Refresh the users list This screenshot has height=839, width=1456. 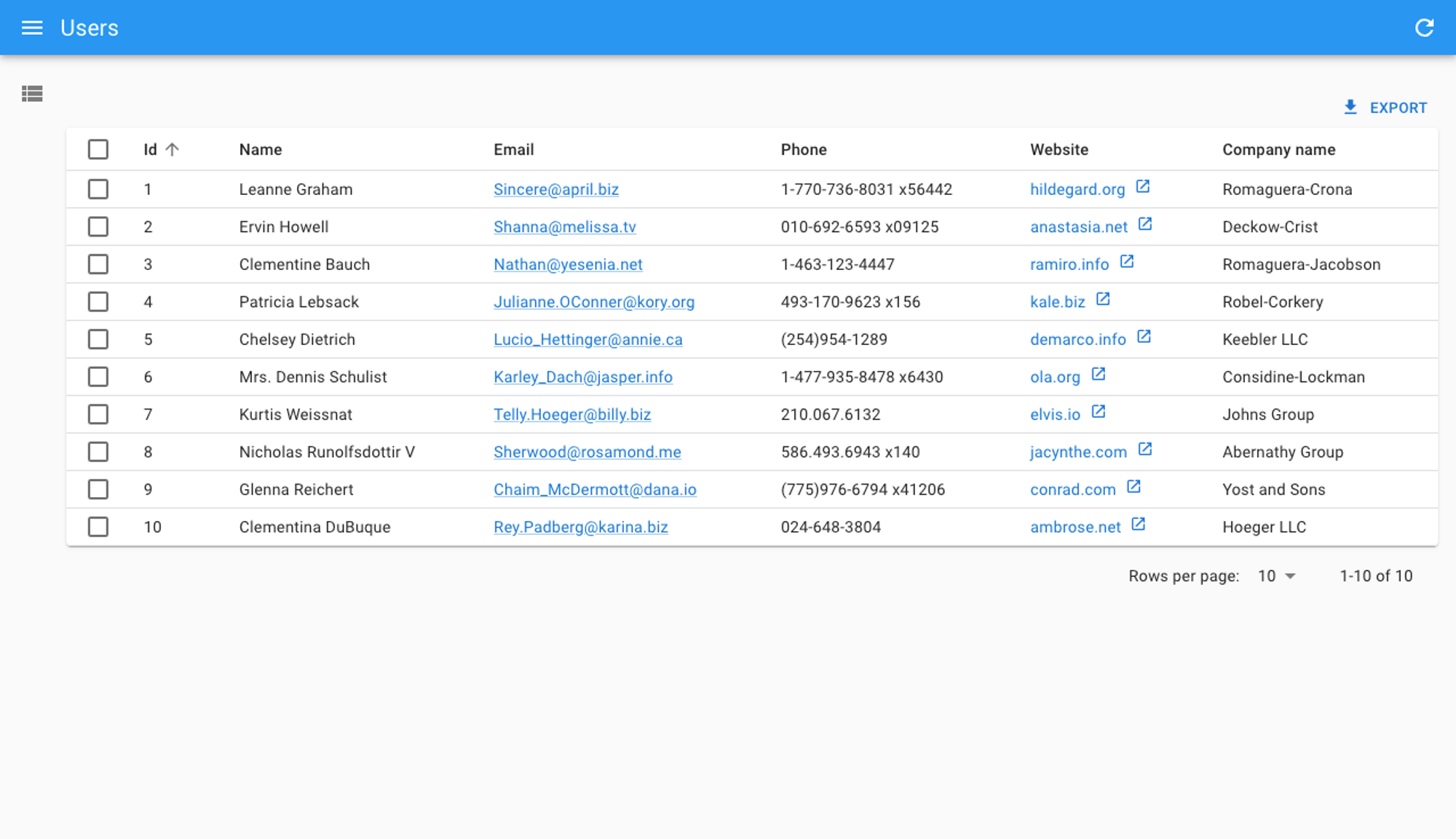point(1424,28)
